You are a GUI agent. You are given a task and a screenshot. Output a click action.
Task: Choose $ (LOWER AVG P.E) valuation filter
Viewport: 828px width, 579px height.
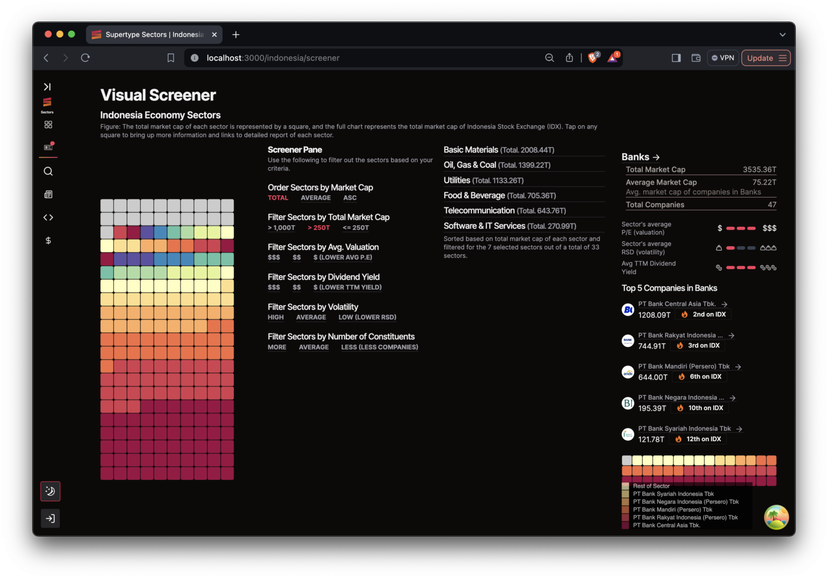343,258
